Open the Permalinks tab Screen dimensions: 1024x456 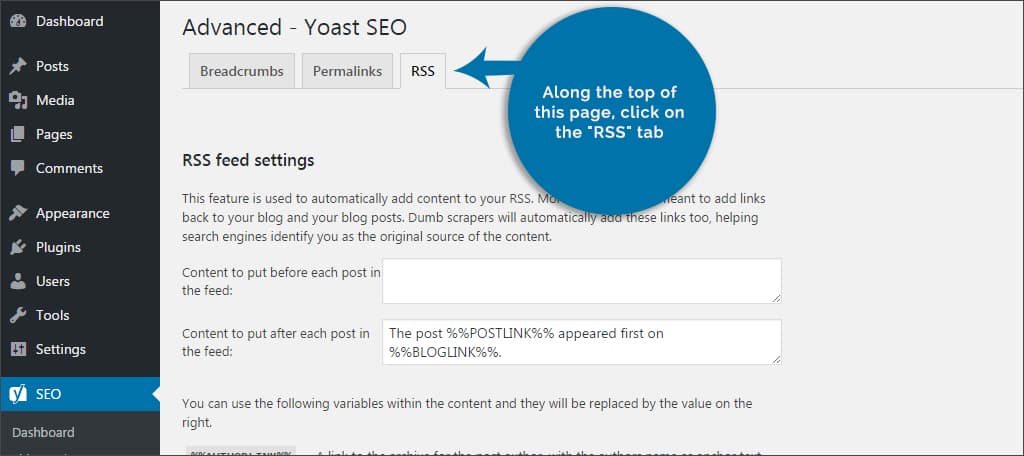pyautogui.click(x=347, y=71)
